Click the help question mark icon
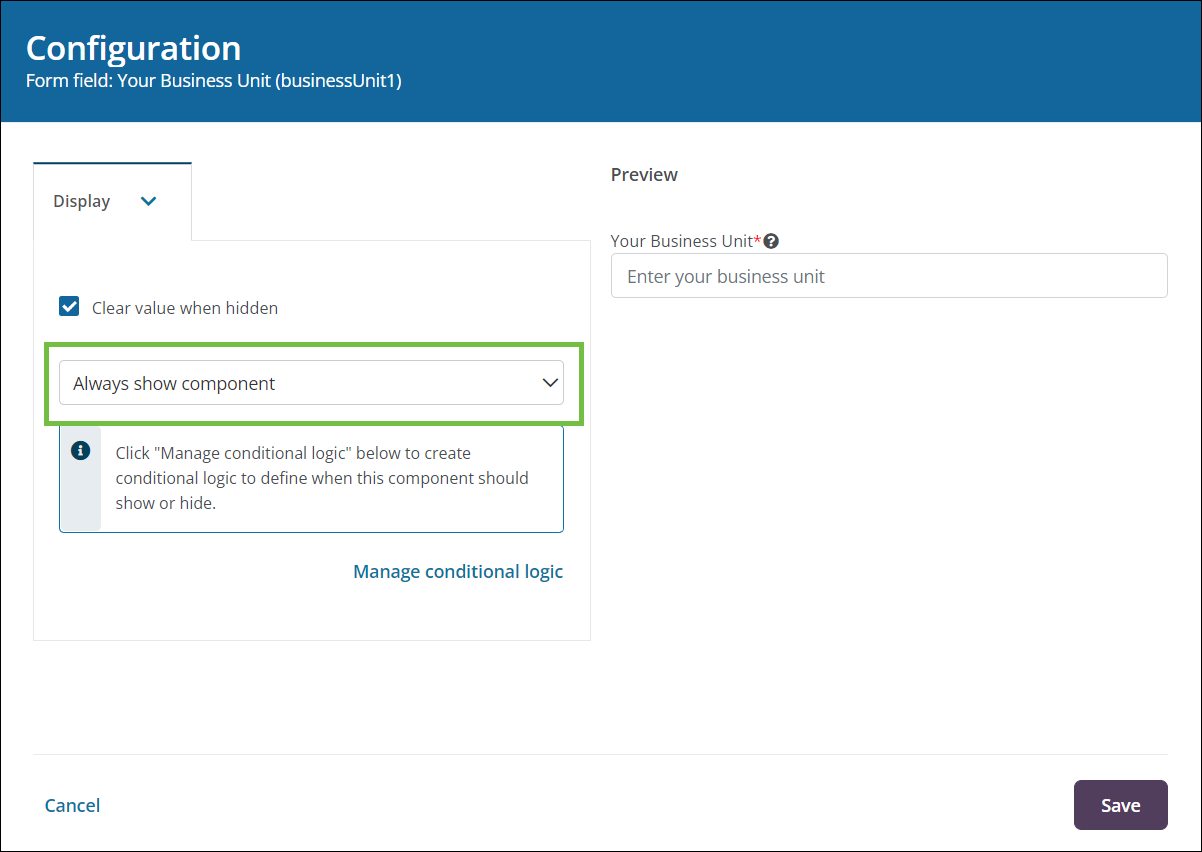This screenshot has height=852, width=1202. point(771,241)
